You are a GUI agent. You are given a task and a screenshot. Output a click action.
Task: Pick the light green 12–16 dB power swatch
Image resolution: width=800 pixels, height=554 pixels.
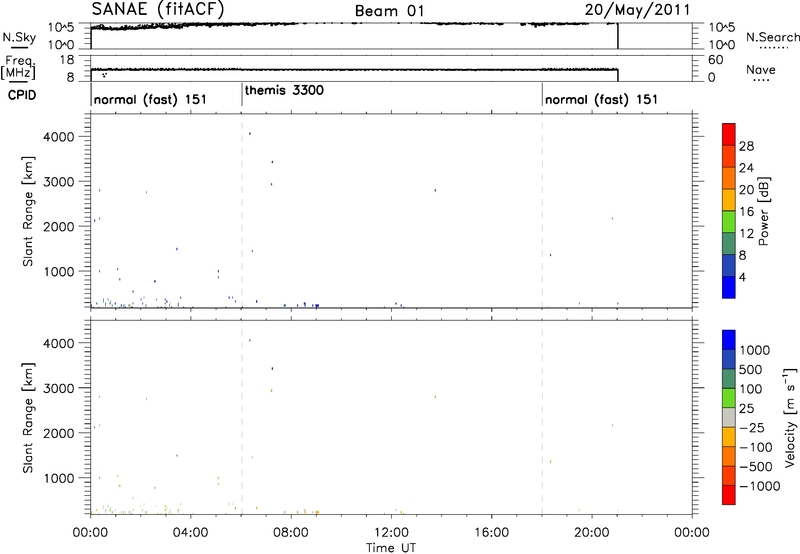pos(729,222)
